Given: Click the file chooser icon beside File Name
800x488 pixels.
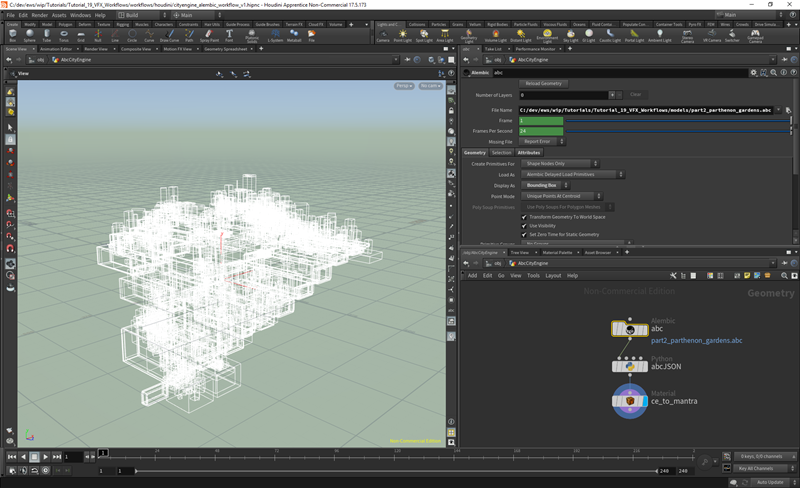Looking at the screenshot, I should pos(788,109).
